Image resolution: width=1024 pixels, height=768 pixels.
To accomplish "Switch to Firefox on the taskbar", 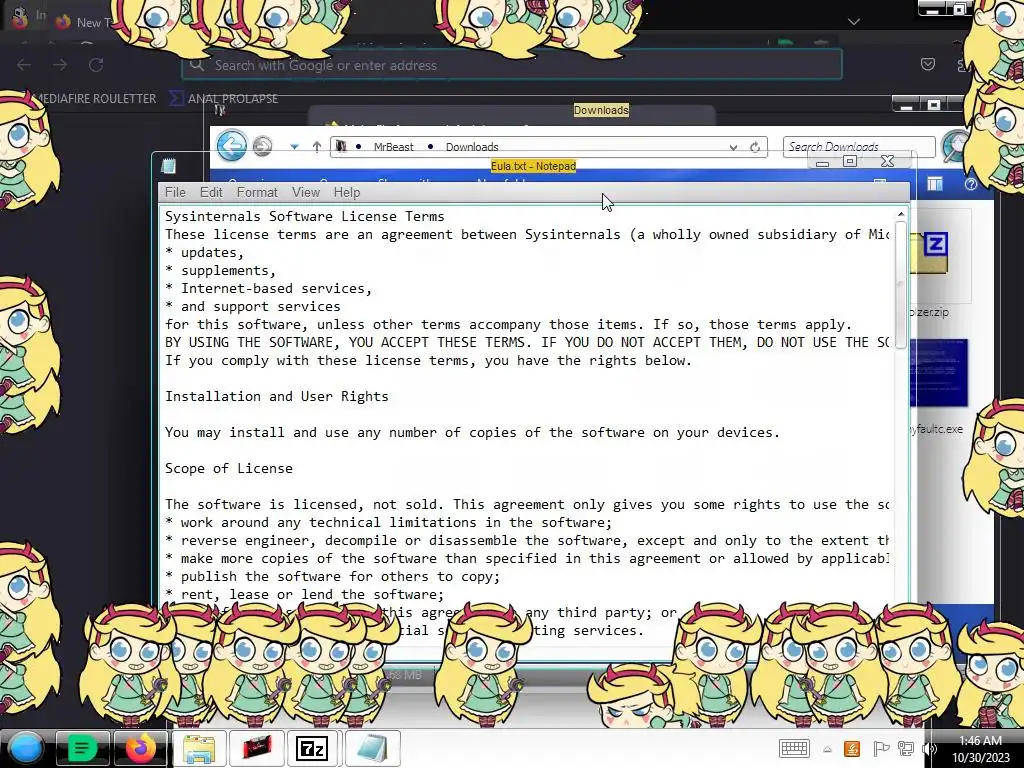I will (x=140, y=748).
